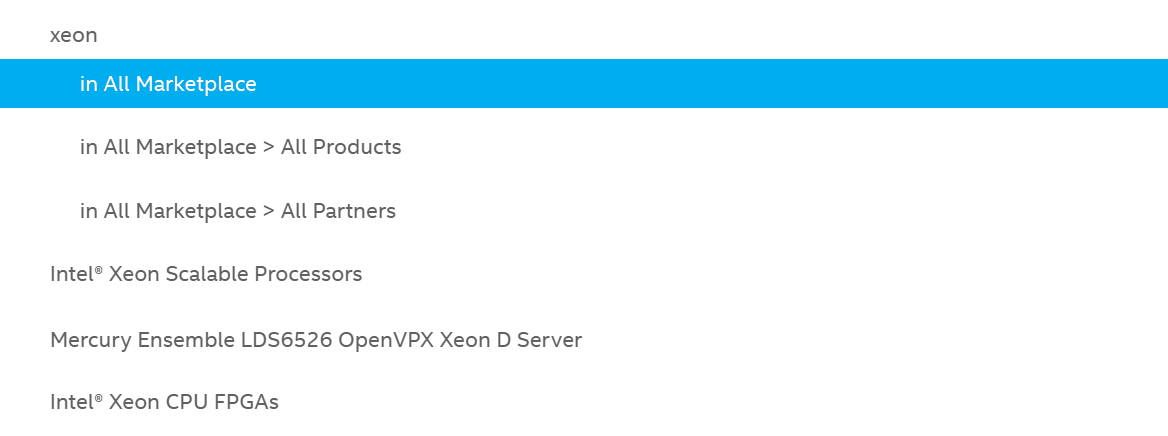Limit xeon search to All Partners
This screenshot has height=436, width=1168.
coord(584,211)
